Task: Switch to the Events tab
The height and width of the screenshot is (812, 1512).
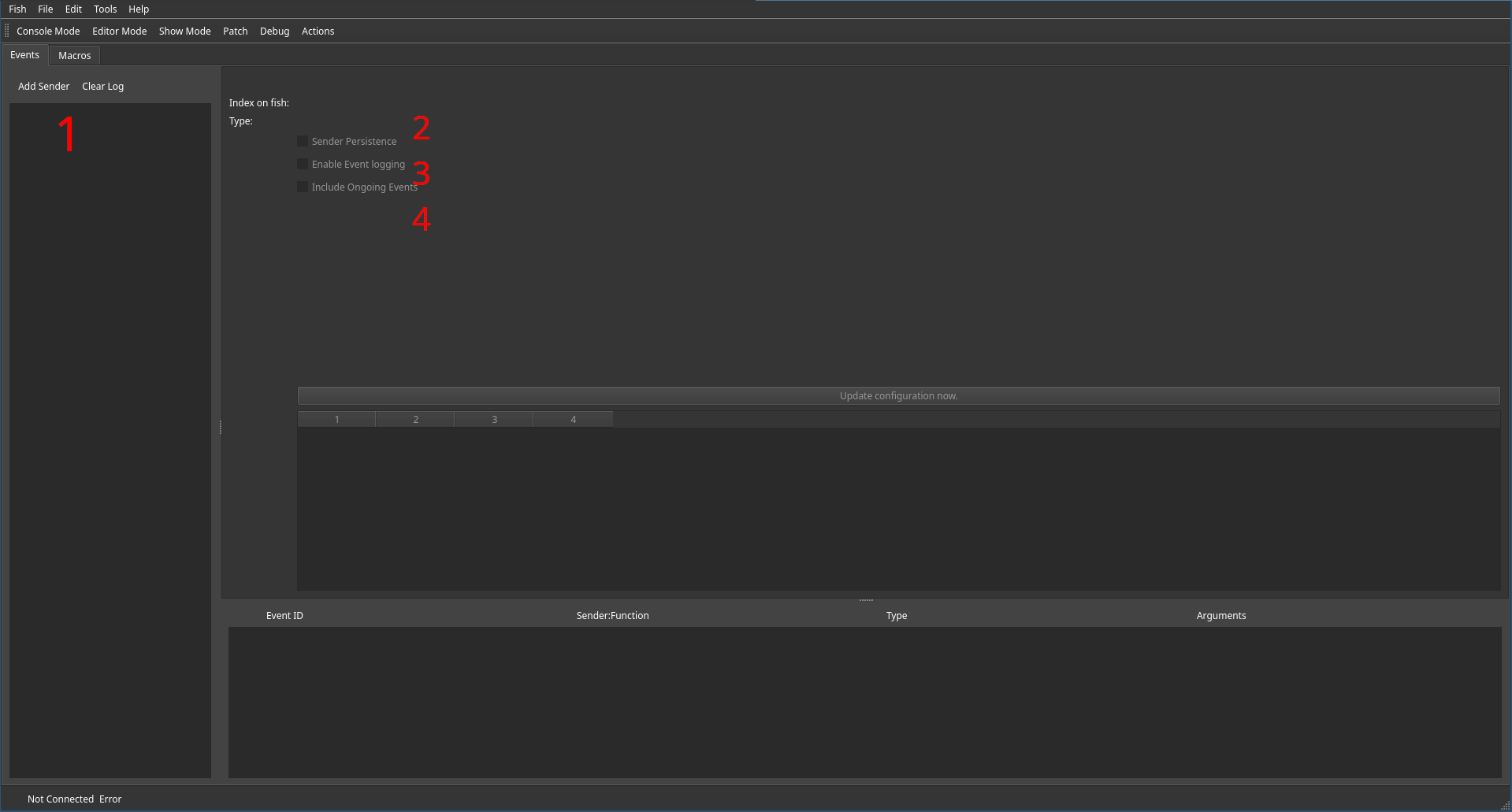Action: [x=24, y=54]
